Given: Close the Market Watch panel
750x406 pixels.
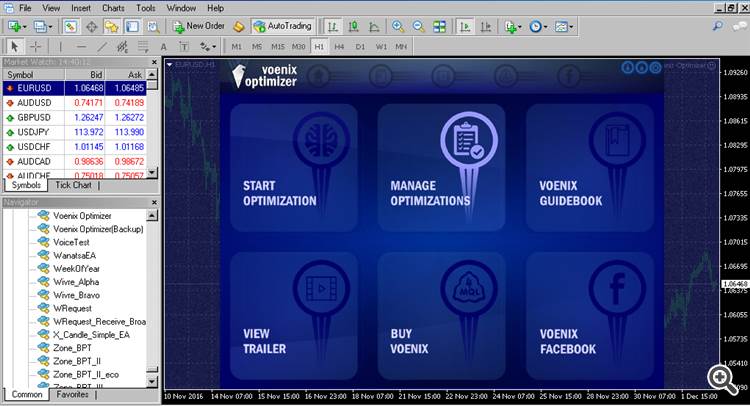Looking at the screenshot, I should pyautogui.click(x=154, y=62).
